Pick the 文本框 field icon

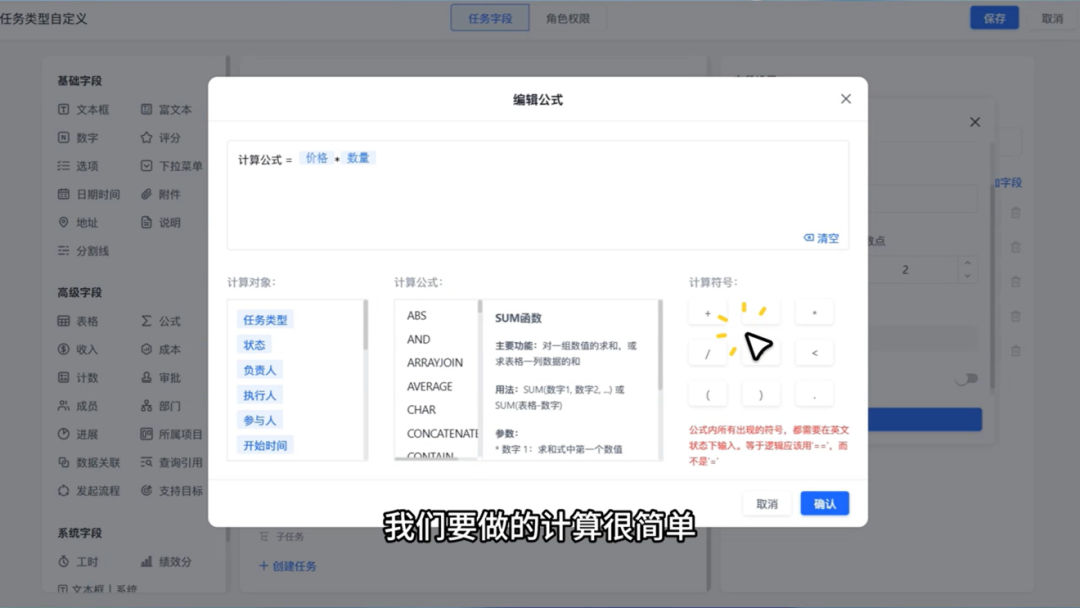click(x=63, y=109)
